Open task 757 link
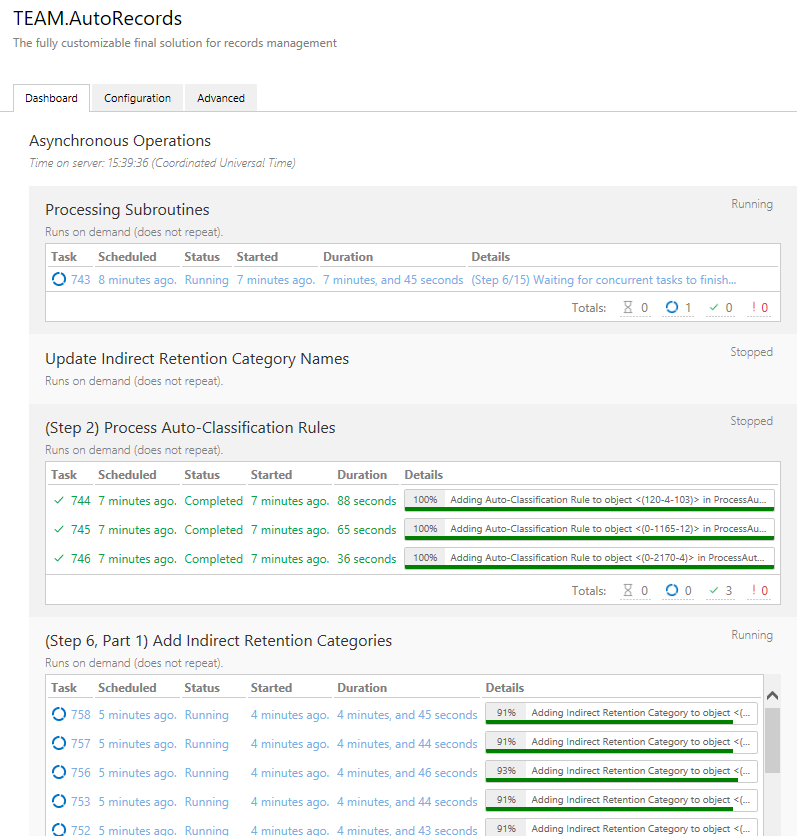797x836 pixels. (80, 743)
